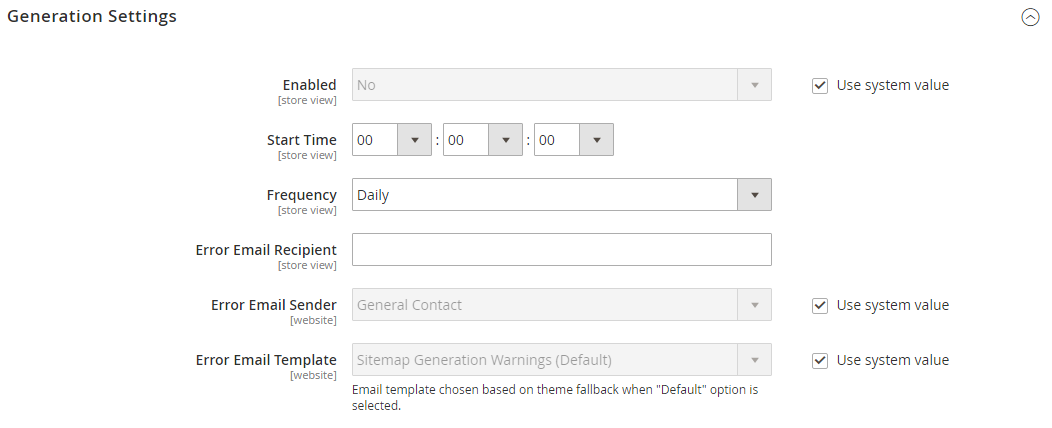
Task: Collapse the Generation Settings section icon
Action: [x=1030, y=17]
